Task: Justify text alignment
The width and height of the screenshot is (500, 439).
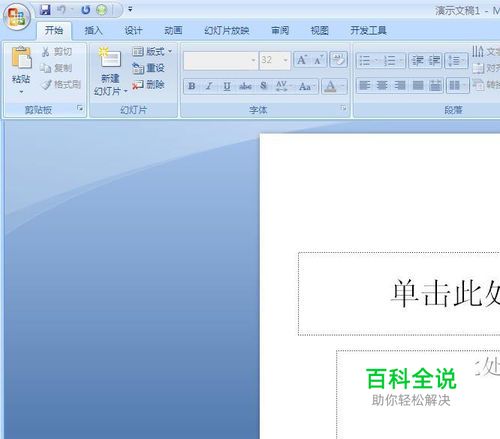Action: pyautogui.click(x=418, y=86)
